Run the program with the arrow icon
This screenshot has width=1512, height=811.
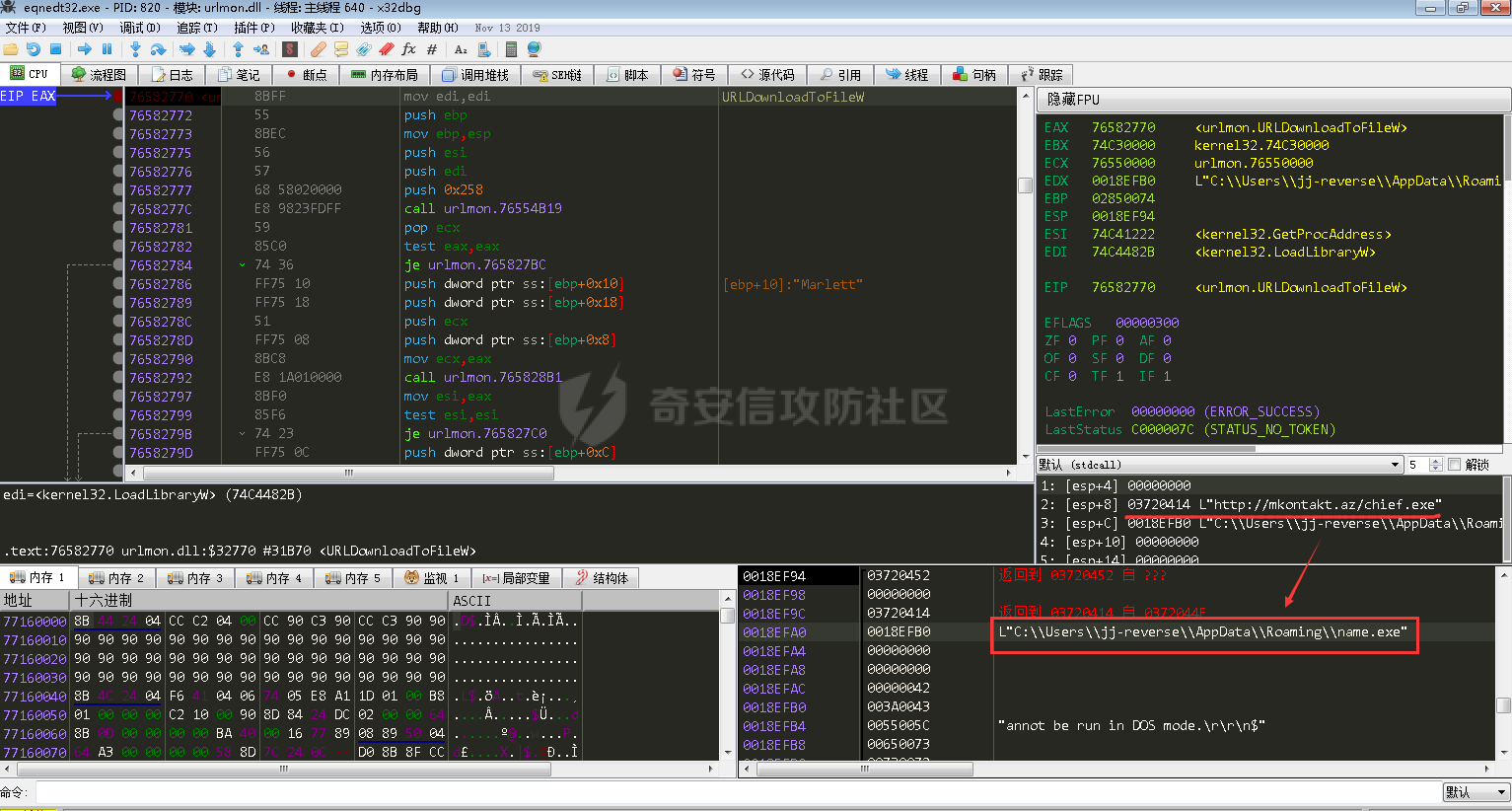[84, 49]
